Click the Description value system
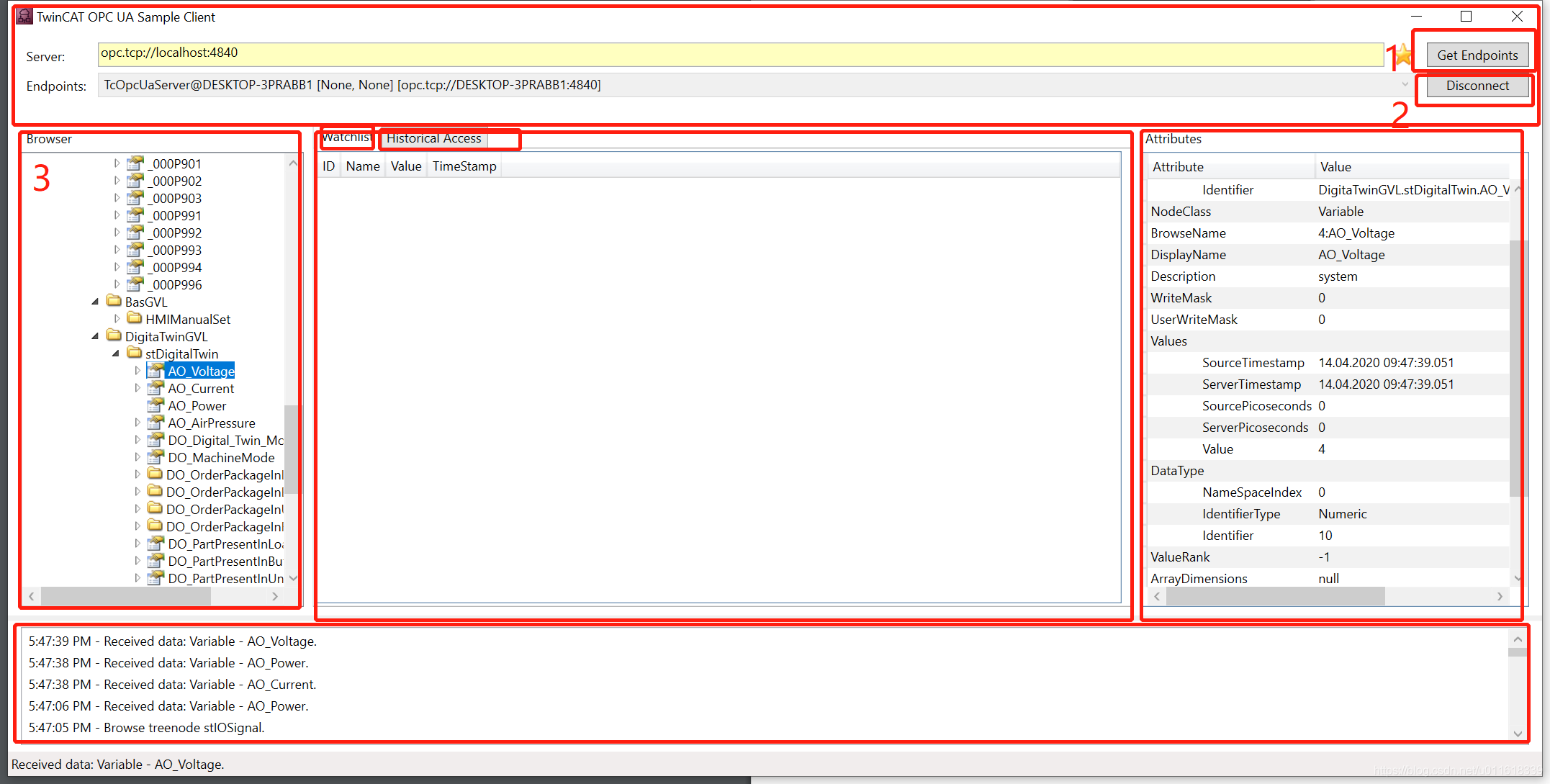The width and height of the screenshot is (1550, 784). (1338, 276)
